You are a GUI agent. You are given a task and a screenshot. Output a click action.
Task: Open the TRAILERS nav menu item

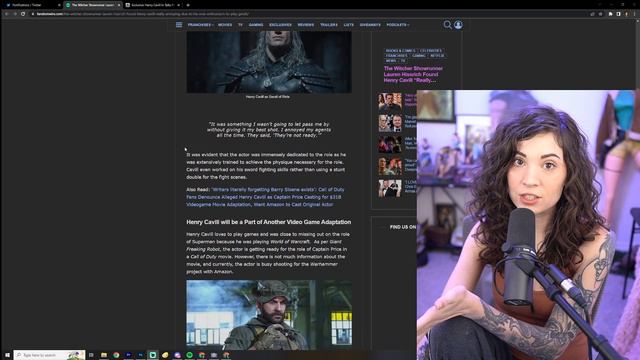click(329, 25)
